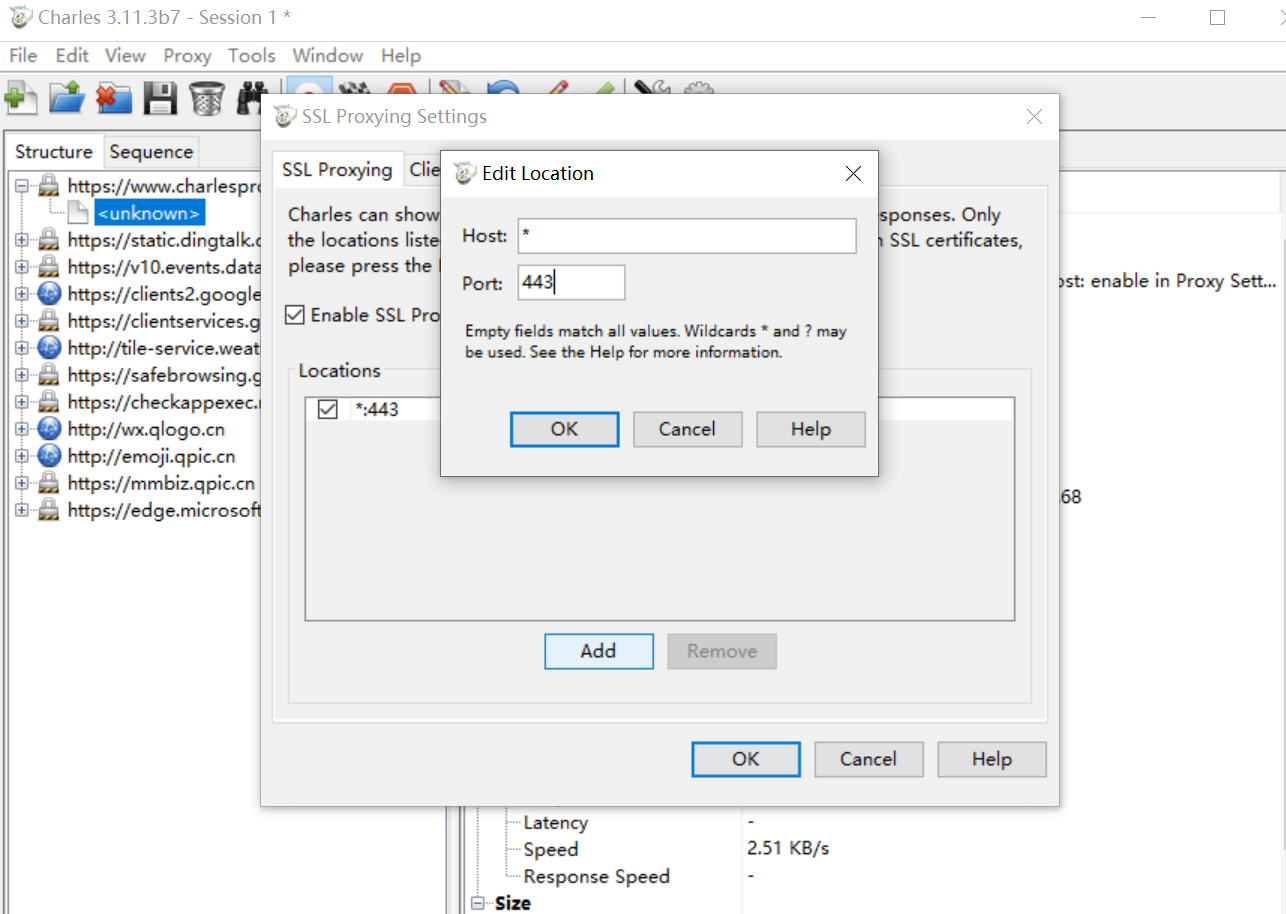Viewport: 1286px width, 914px height.
Task: Click the Tools wrench toolbar icon
Action: (652, 89)
